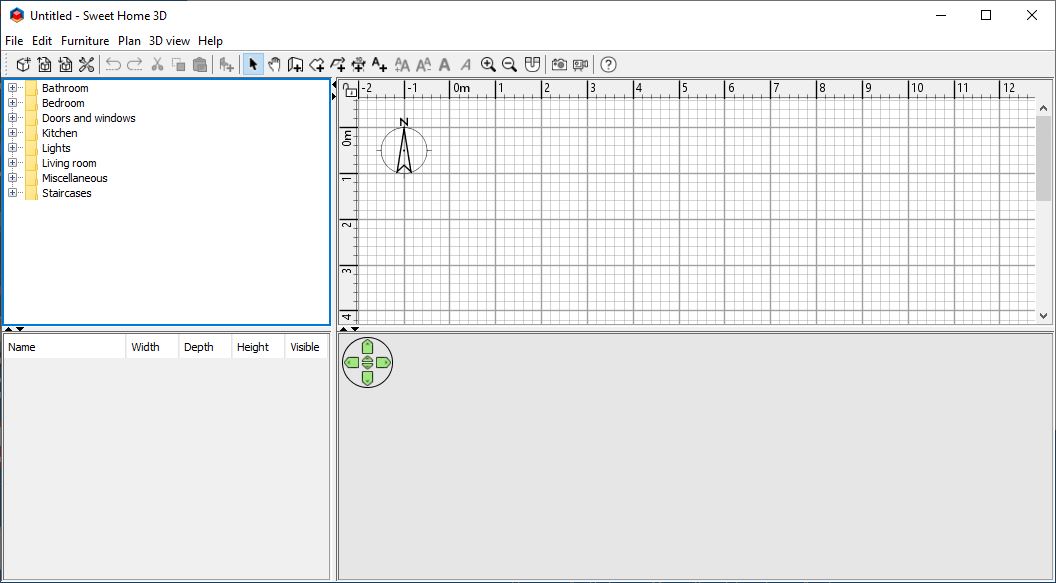
Task: Move 3D view backward with down arrow
Action: click(367, 378)
